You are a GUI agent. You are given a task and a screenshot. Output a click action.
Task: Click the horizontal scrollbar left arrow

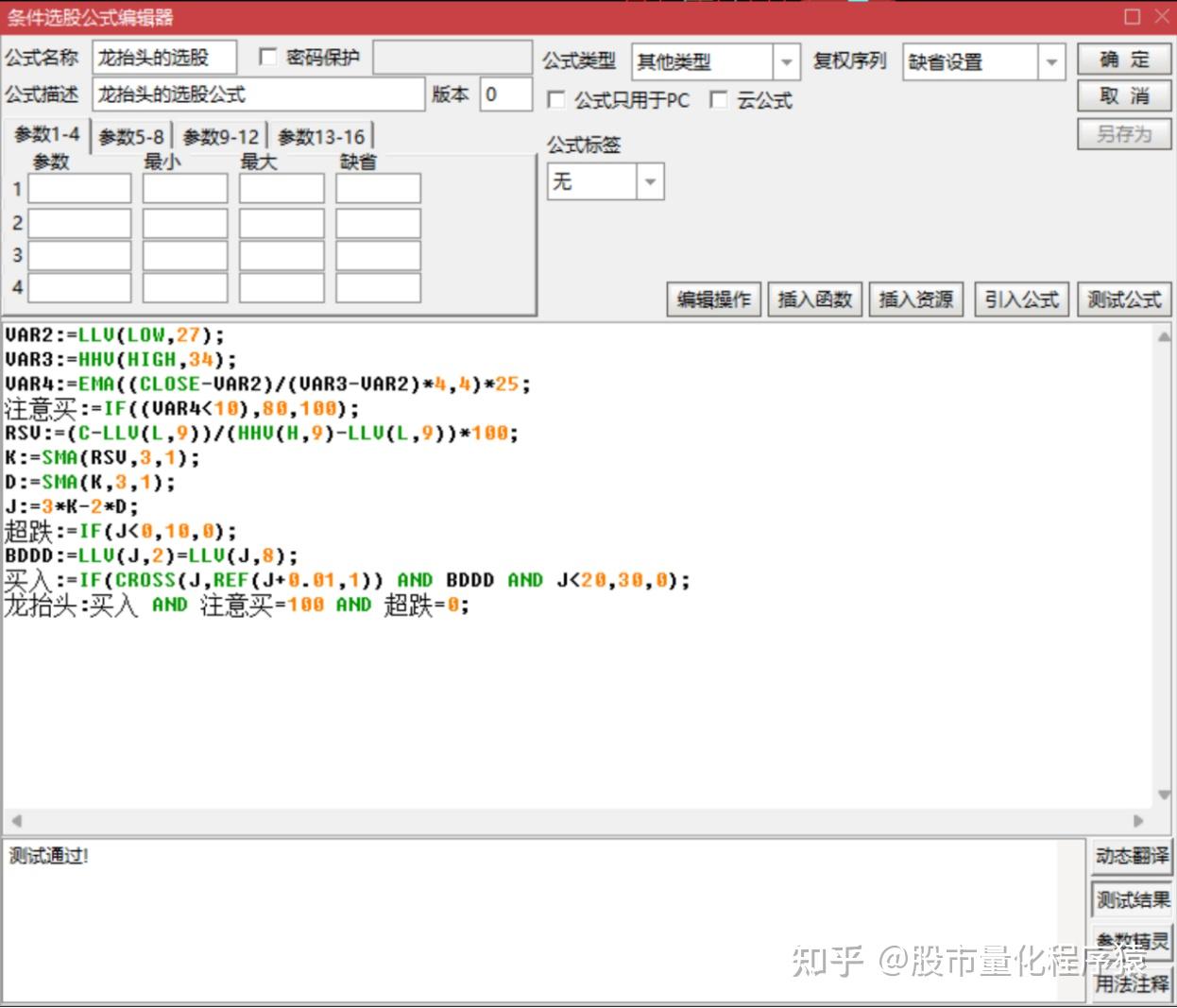click(16, 821)
